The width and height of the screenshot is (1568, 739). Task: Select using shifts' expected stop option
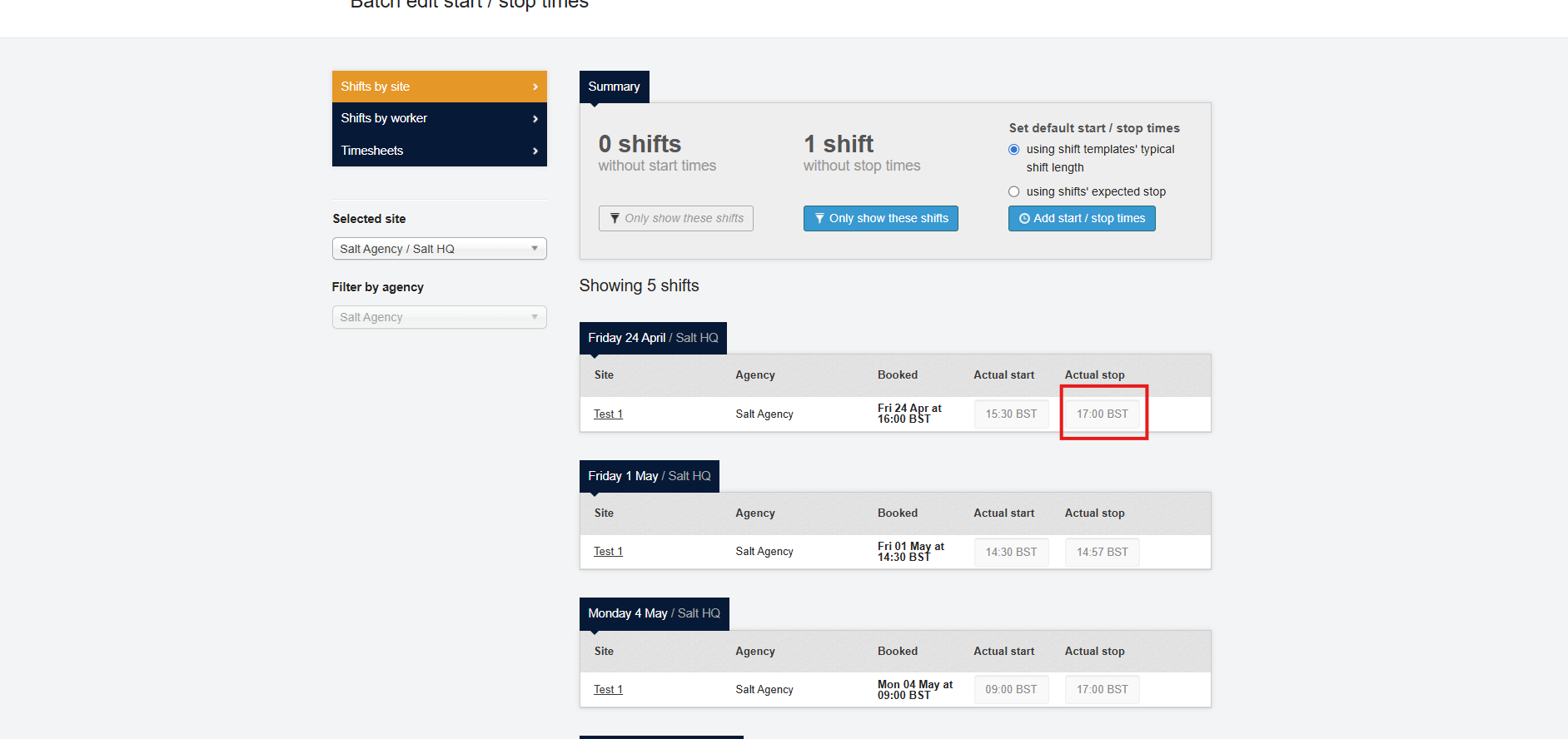tap(1013, 192)
